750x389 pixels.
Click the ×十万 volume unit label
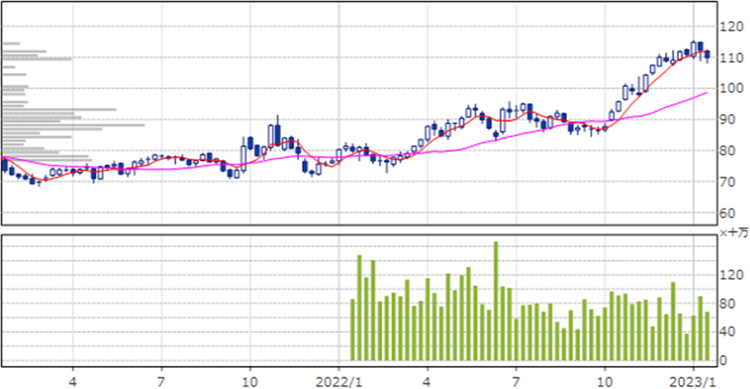click(x=734, y=233)
